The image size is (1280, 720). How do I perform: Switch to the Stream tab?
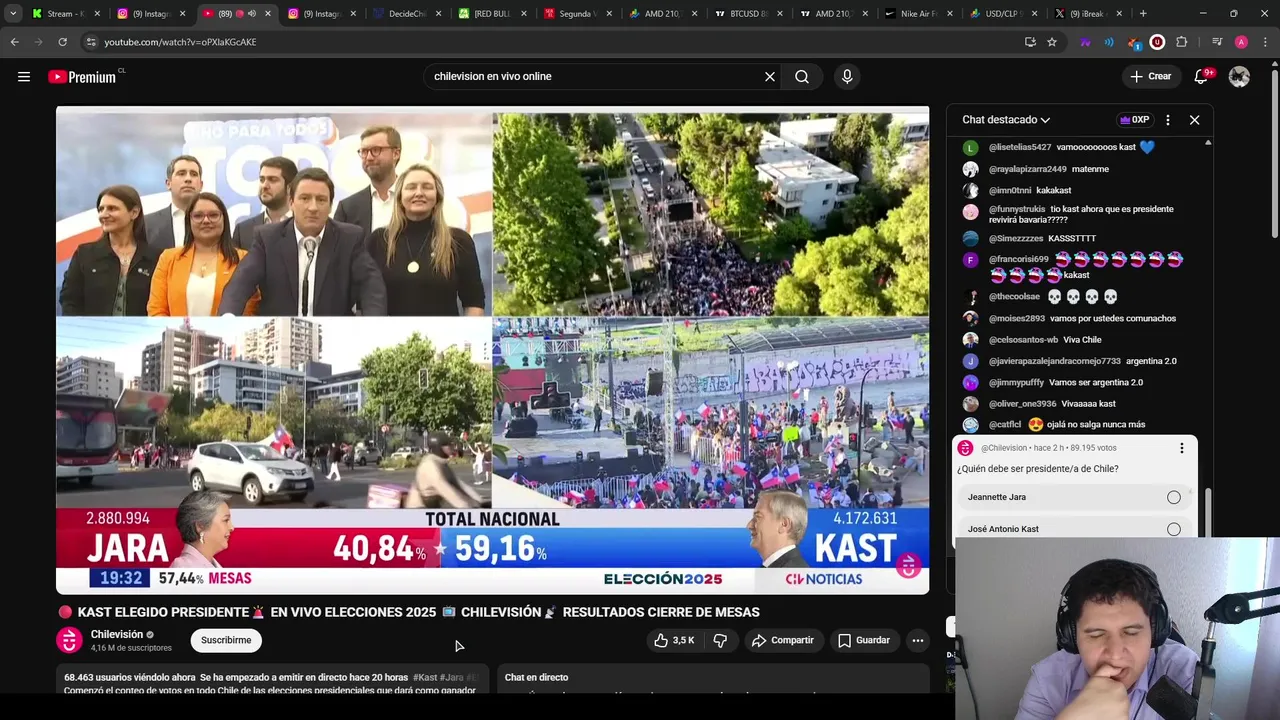click(60, 14)
